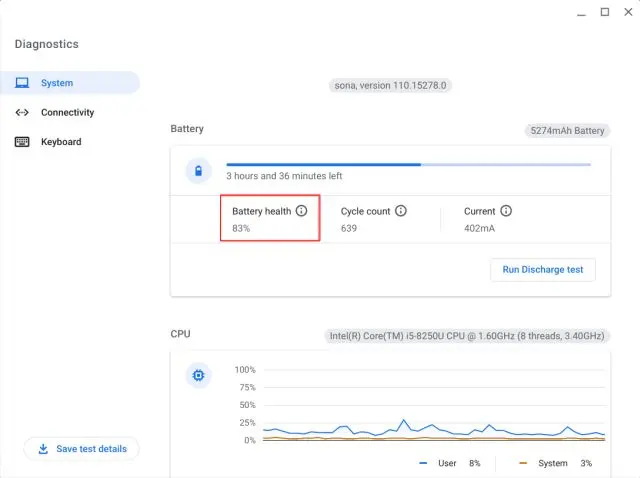
Task: Minimize the Diagnostics window
Action: coord(579,12)
